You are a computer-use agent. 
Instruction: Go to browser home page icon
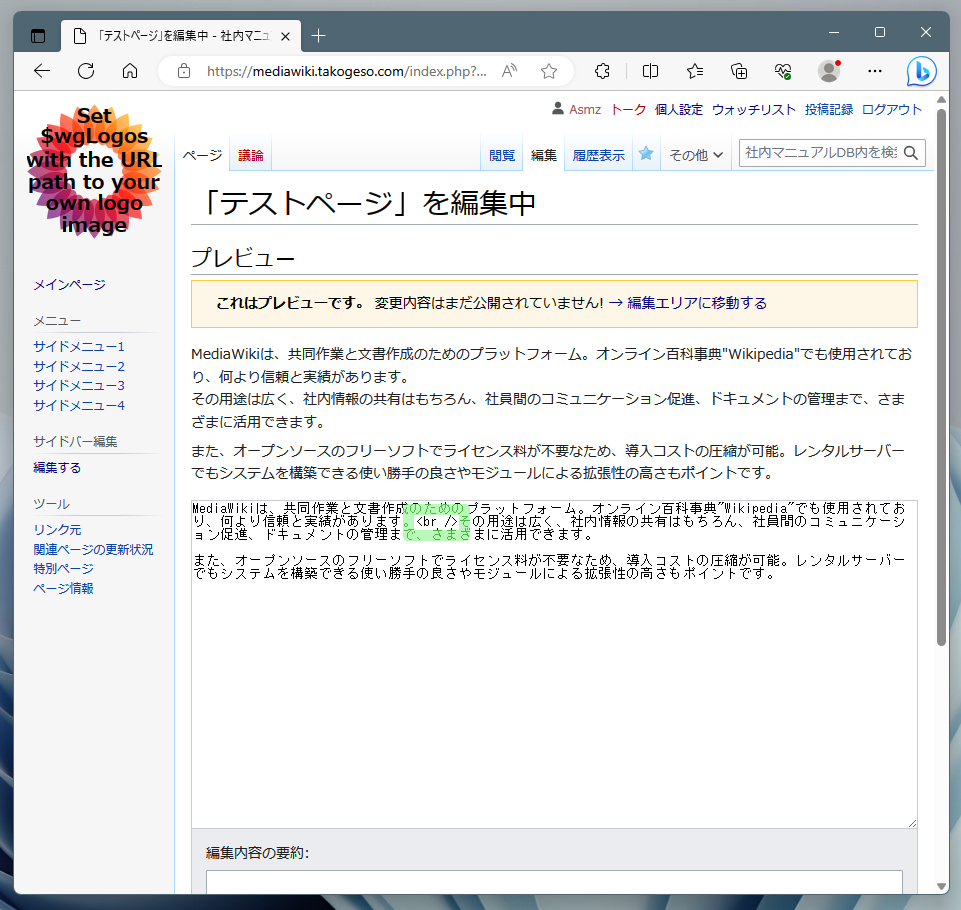coord(130,71)
